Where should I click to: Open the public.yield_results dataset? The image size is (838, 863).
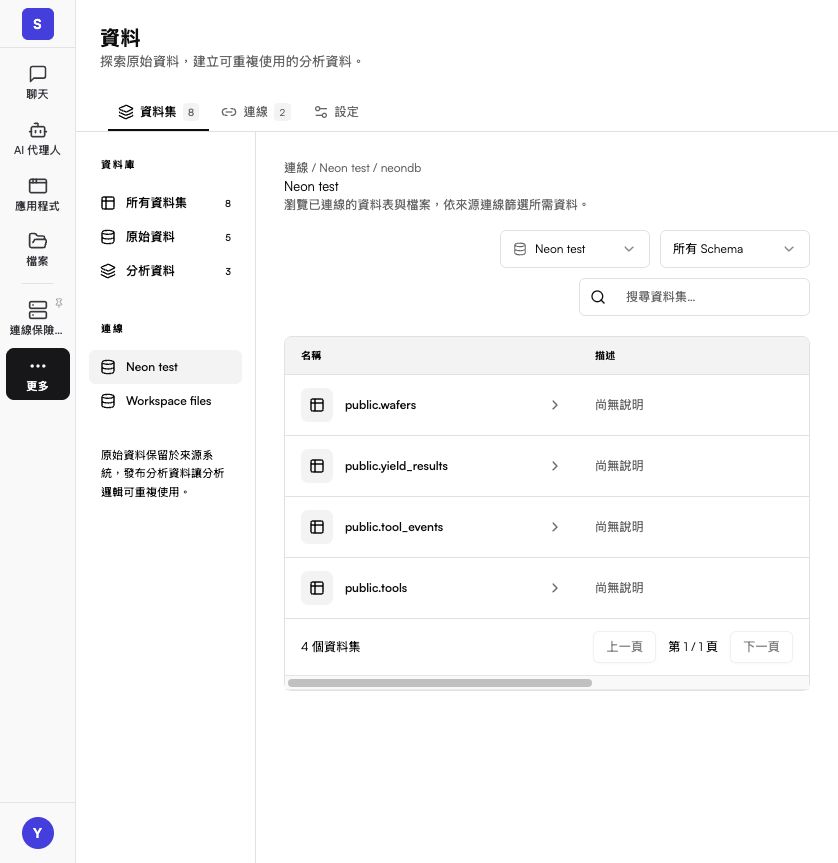[x=396, y=466]
